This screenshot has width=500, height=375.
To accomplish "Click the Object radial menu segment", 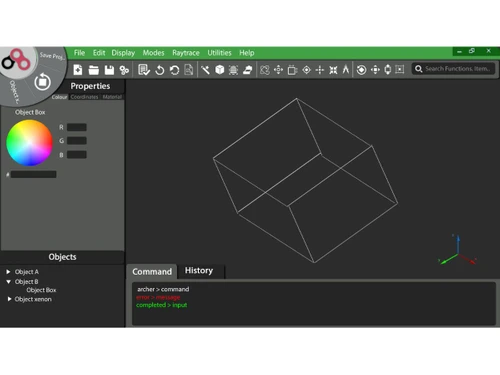I will (15, 92).
